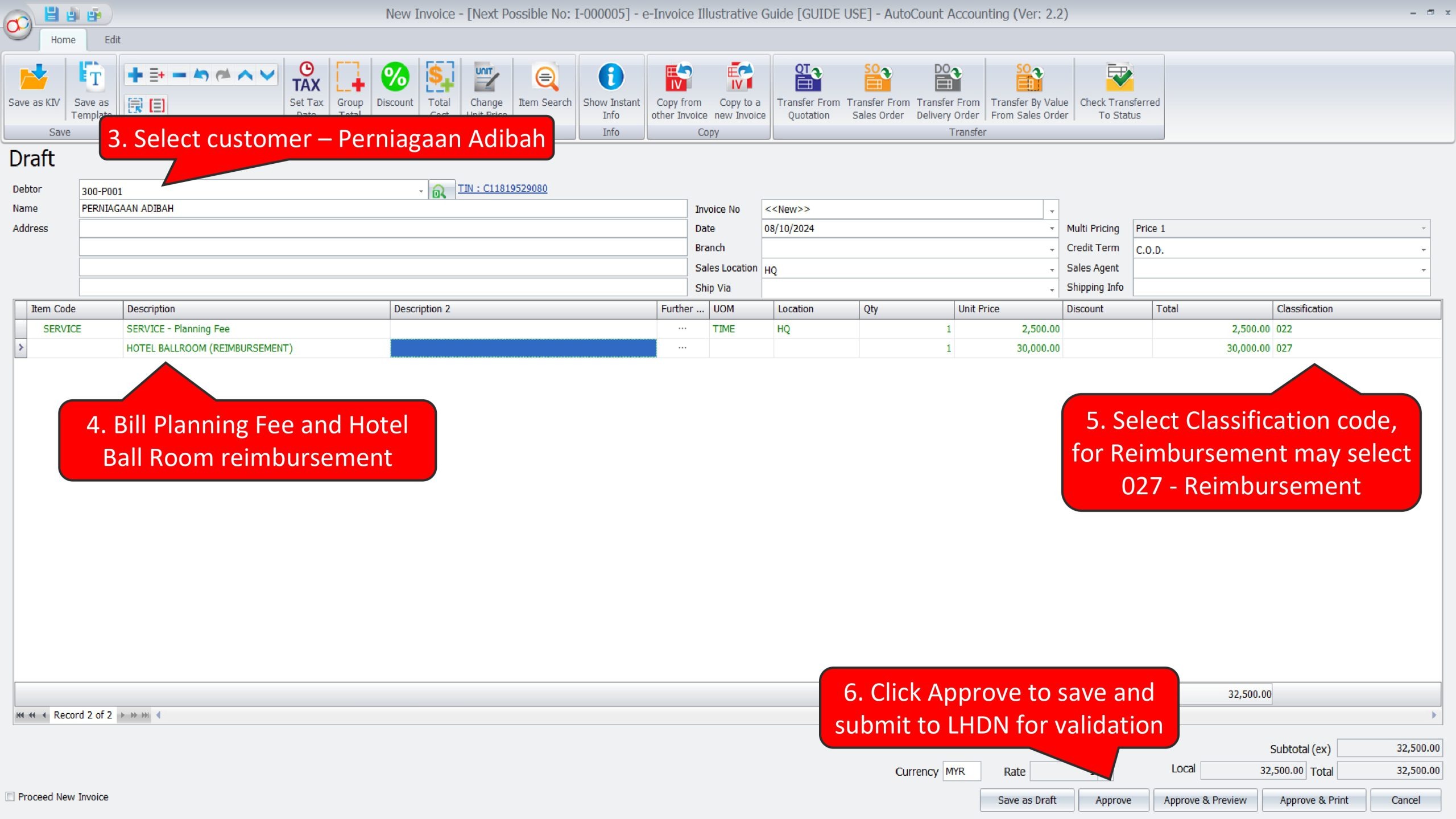Expand the Credit Term dropdown
1456x819 pixels.
coord(1423,250)
